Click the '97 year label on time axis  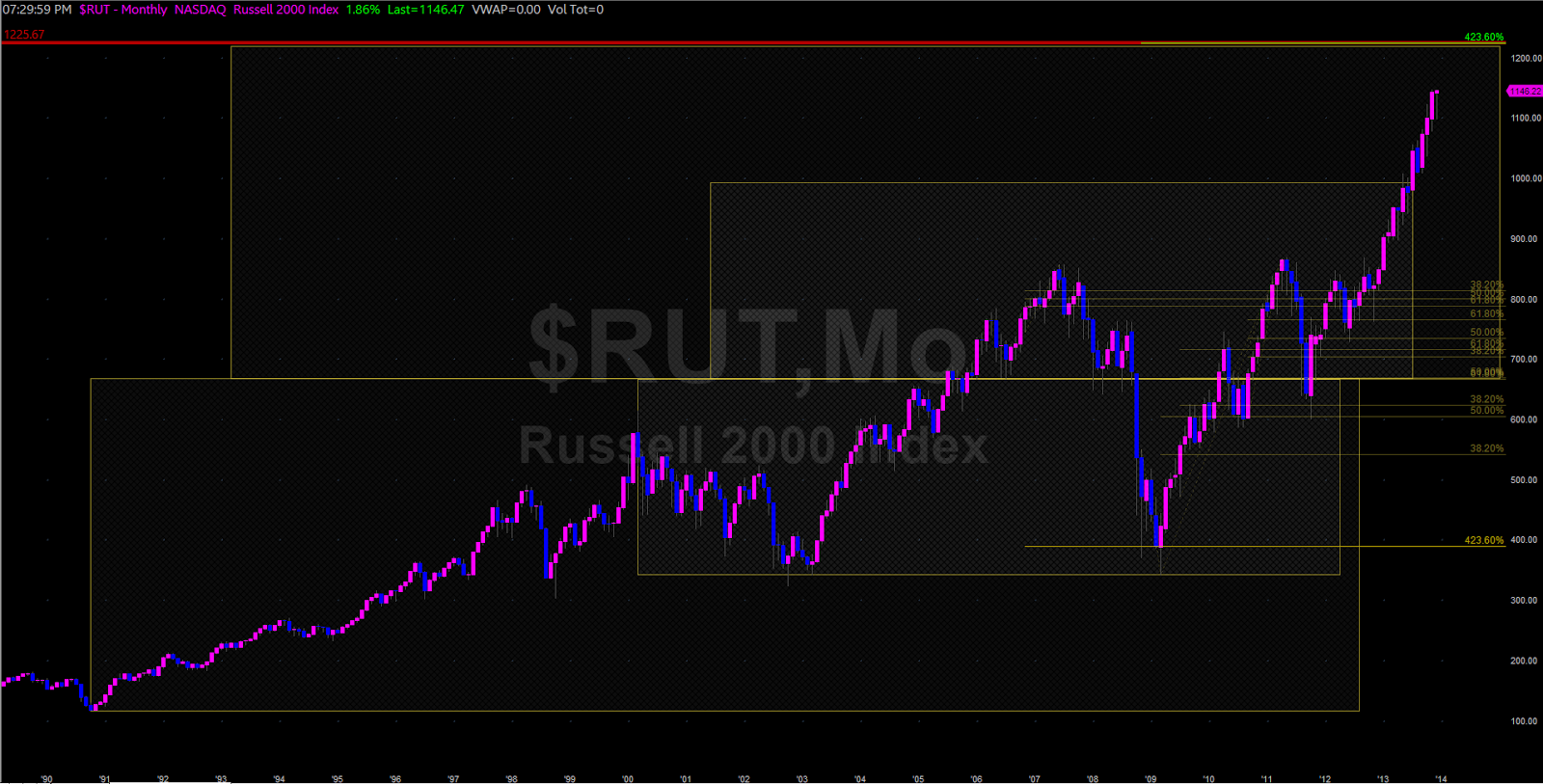coord(453,778)
